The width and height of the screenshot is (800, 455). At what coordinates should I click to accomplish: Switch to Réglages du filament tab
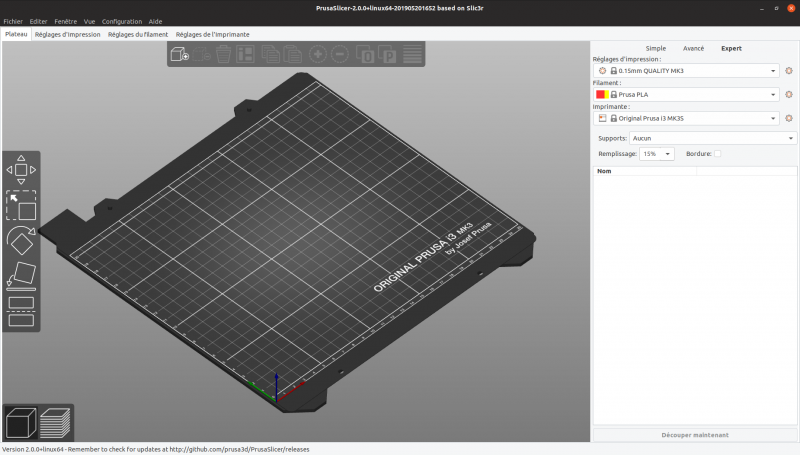pos(138,34)
